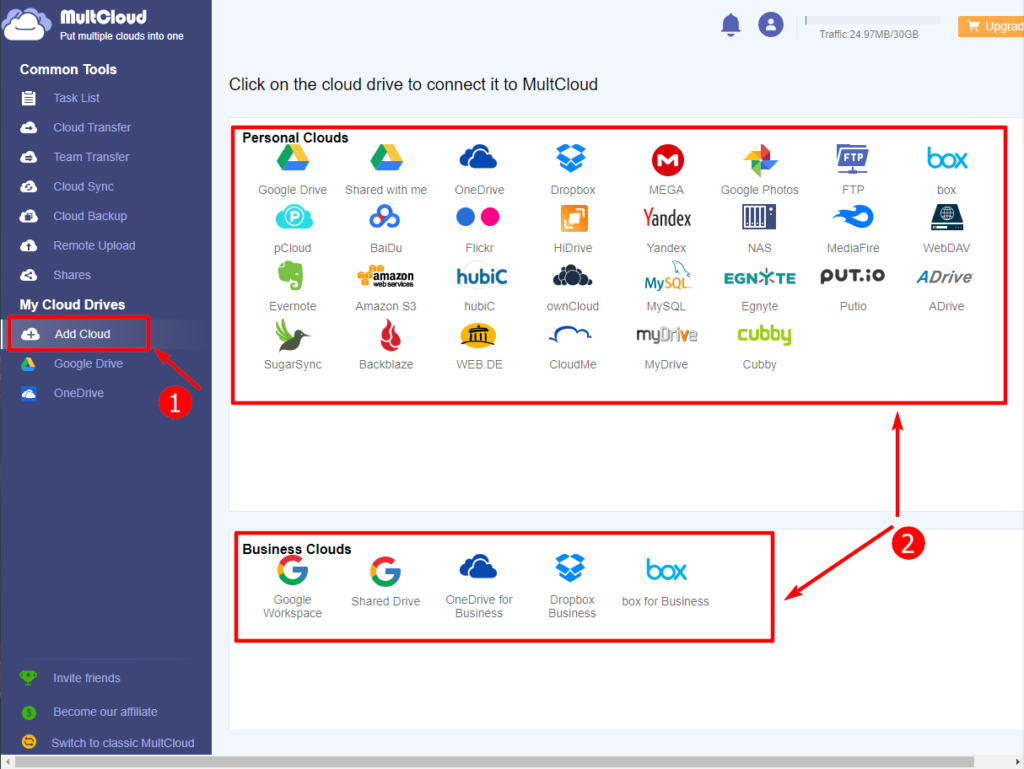The image size is (1024, 769).
Task: Select the Backblaze flame icon
Action: [385, 334]
